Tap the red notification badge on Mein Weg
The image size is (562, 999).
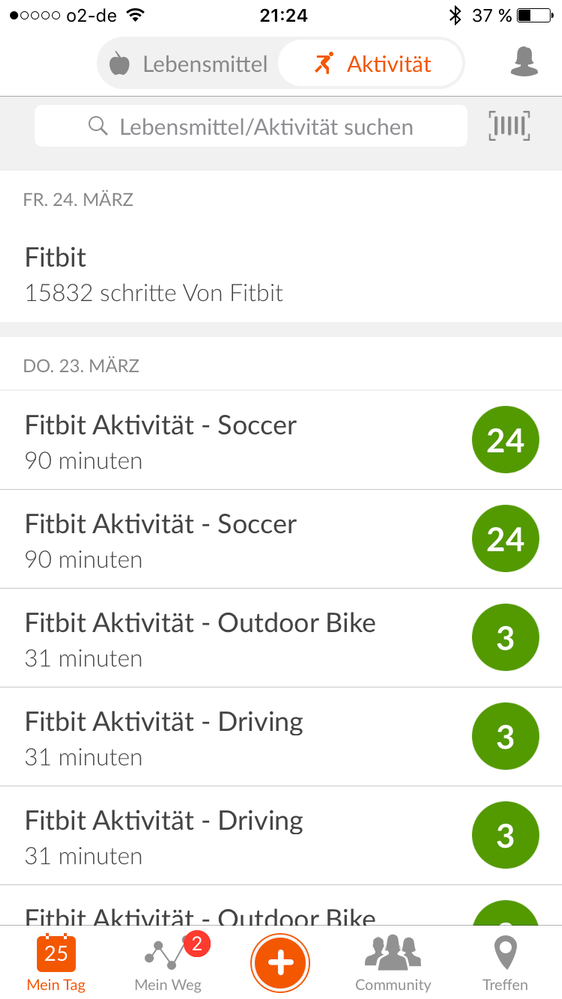click(197, 944)
